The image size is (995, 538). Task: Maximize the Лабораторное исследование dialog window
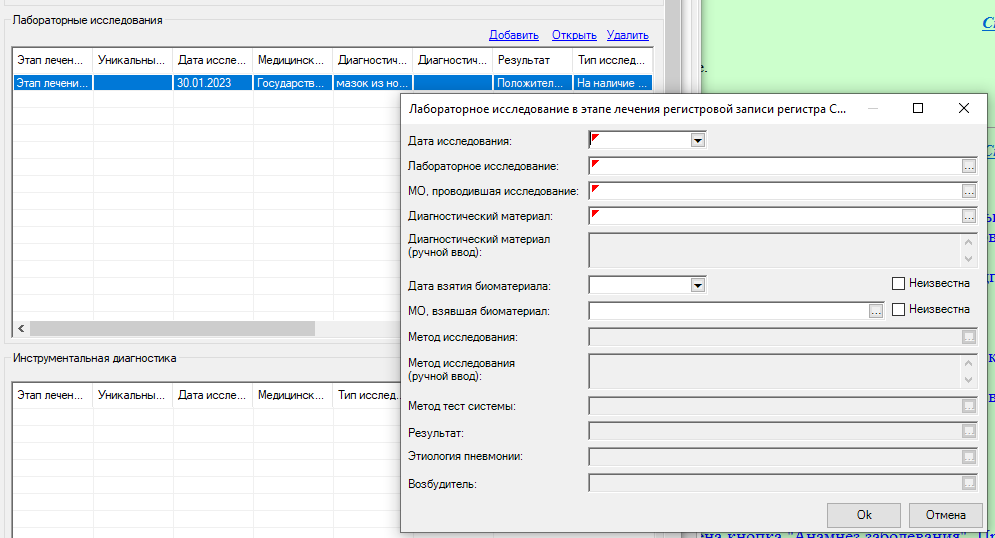point(918,108)
